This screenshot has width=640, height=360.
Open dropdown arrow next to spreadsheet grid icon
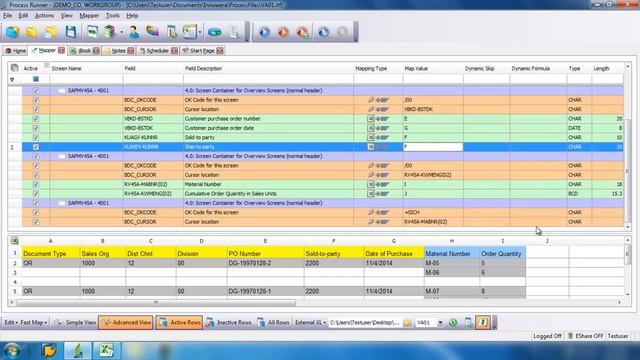tap(200, 32)
